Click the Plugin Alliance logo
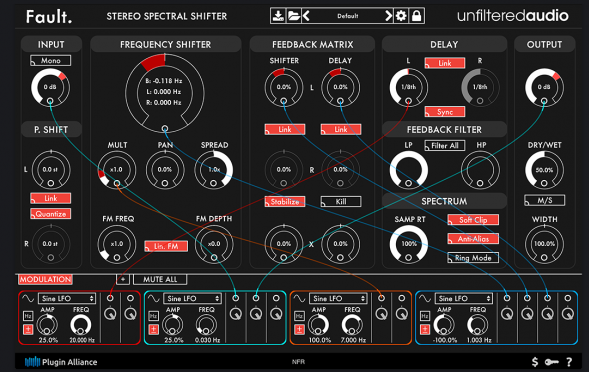This screenshot has width=589, height=372. click(61, 362)
